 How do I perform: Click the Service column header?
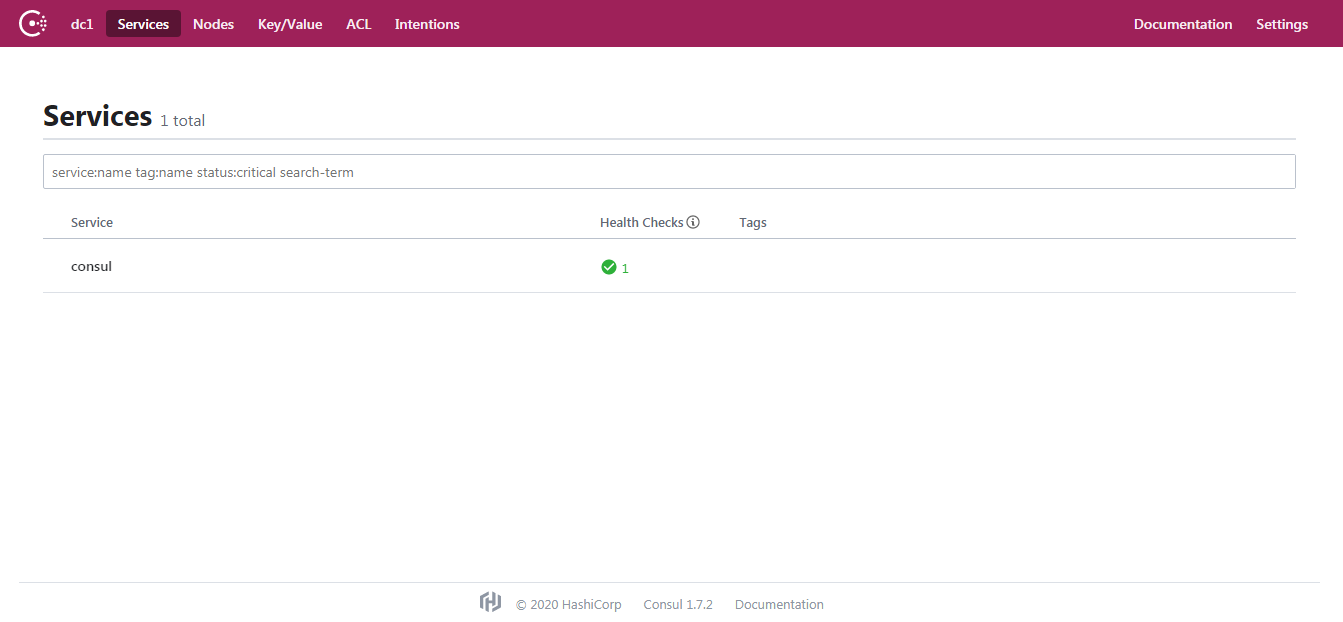tap(92, 222)
